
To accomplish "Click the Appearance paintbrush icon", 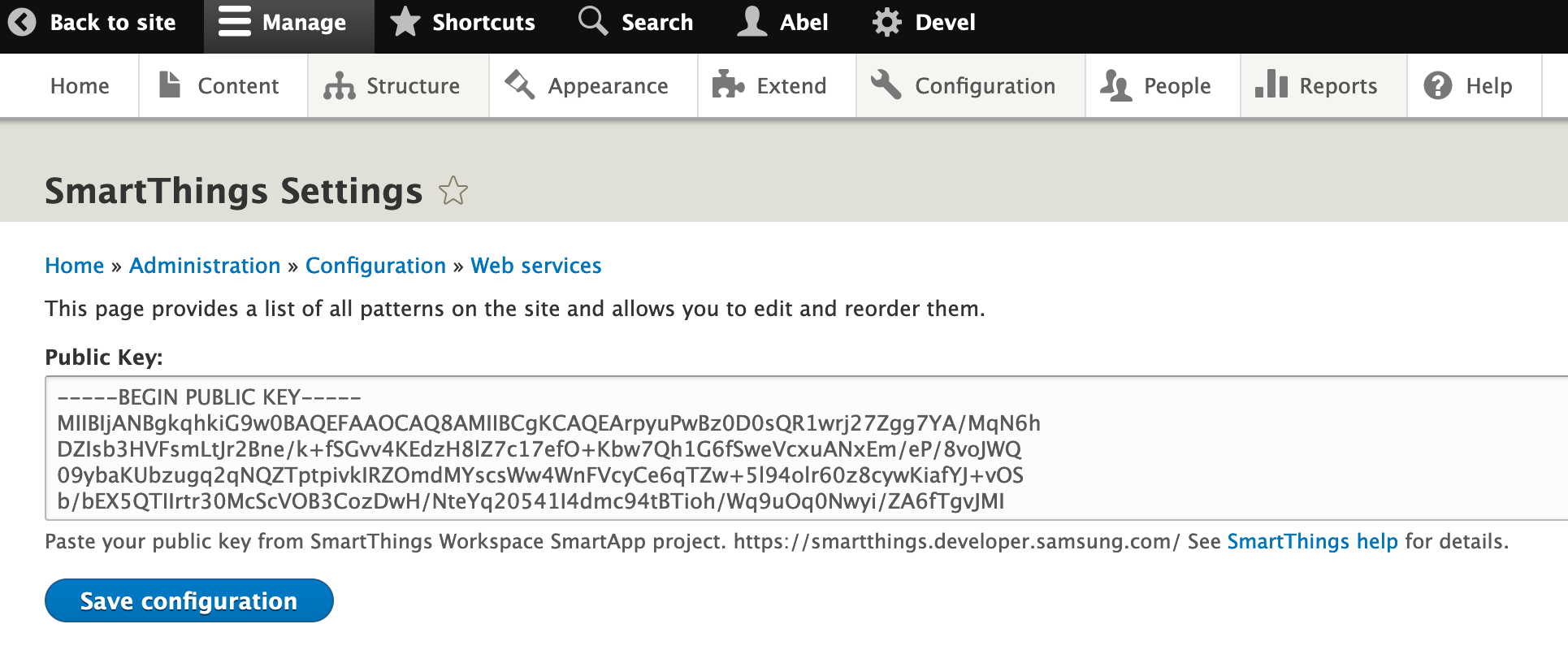I will [520, 84].
